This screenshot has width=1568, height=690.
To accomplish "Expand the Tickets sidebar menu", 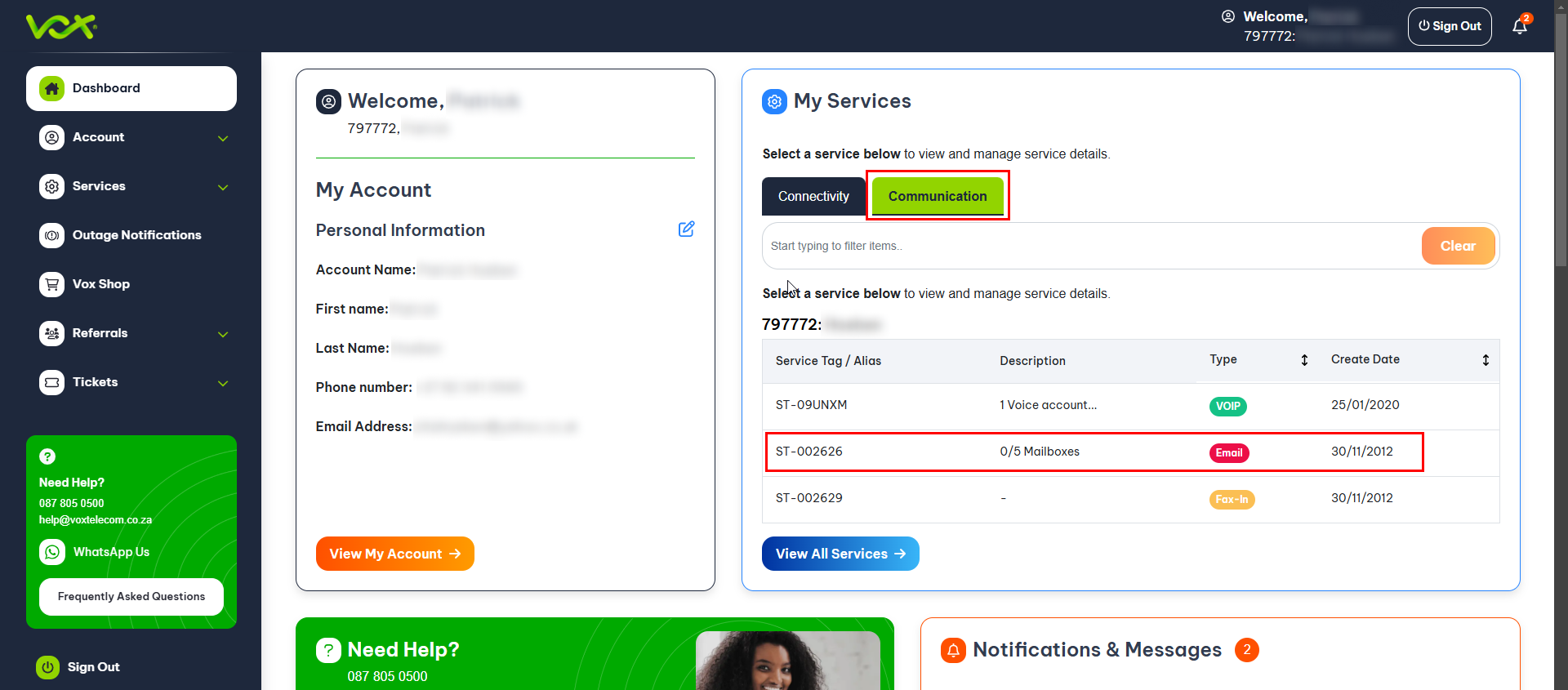I will (222, 383).
